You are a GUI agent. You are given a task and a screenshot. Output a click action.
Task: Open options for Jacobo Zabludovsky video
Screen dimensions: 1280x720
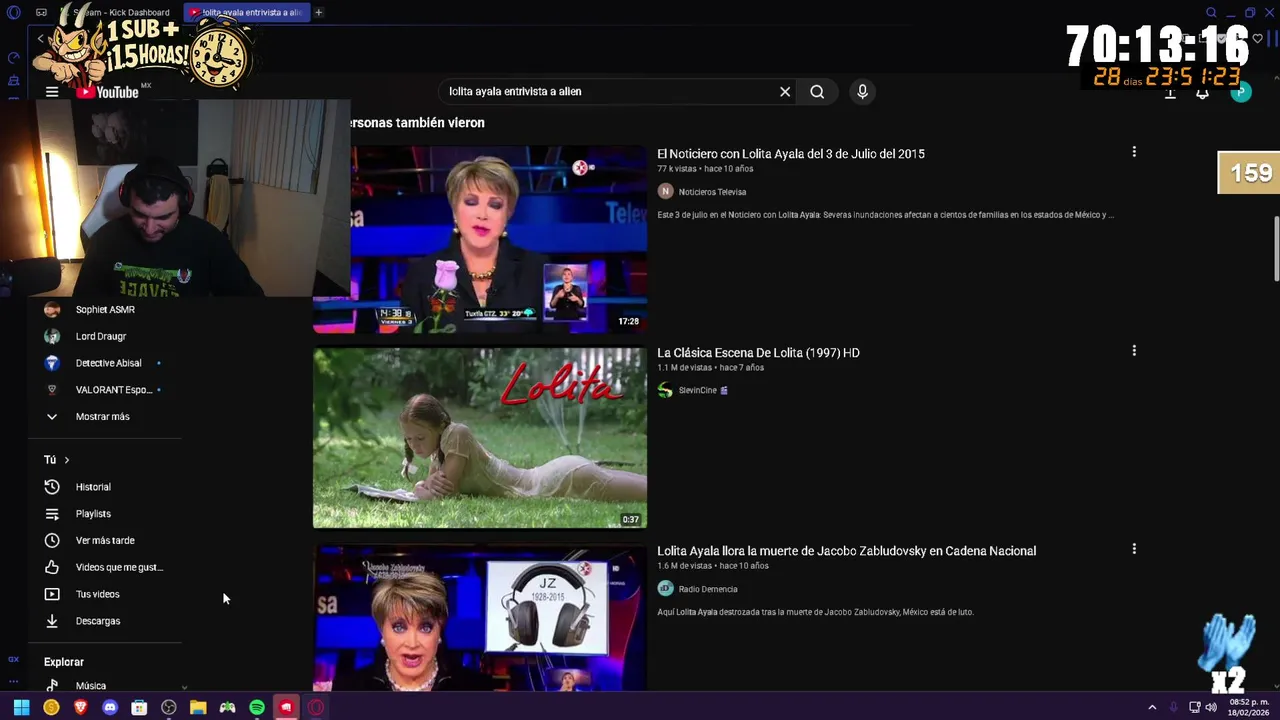click(1134, 549)
